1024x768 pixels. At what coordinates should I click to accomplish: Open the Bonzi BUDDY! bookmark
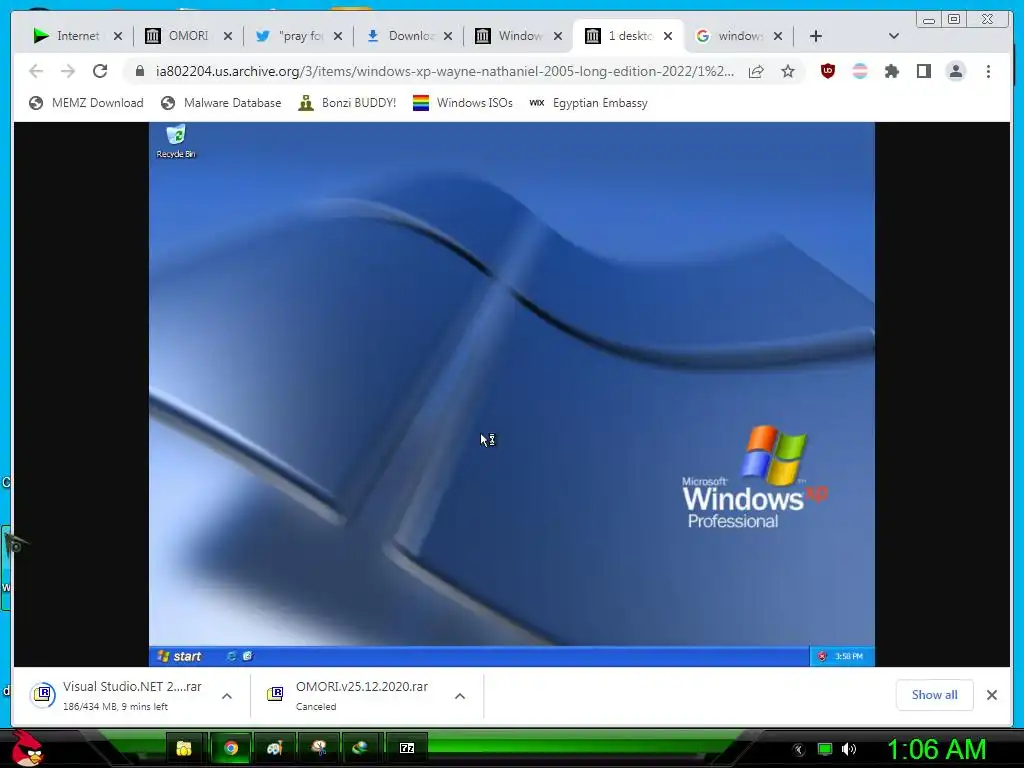(x=347, y=103)
